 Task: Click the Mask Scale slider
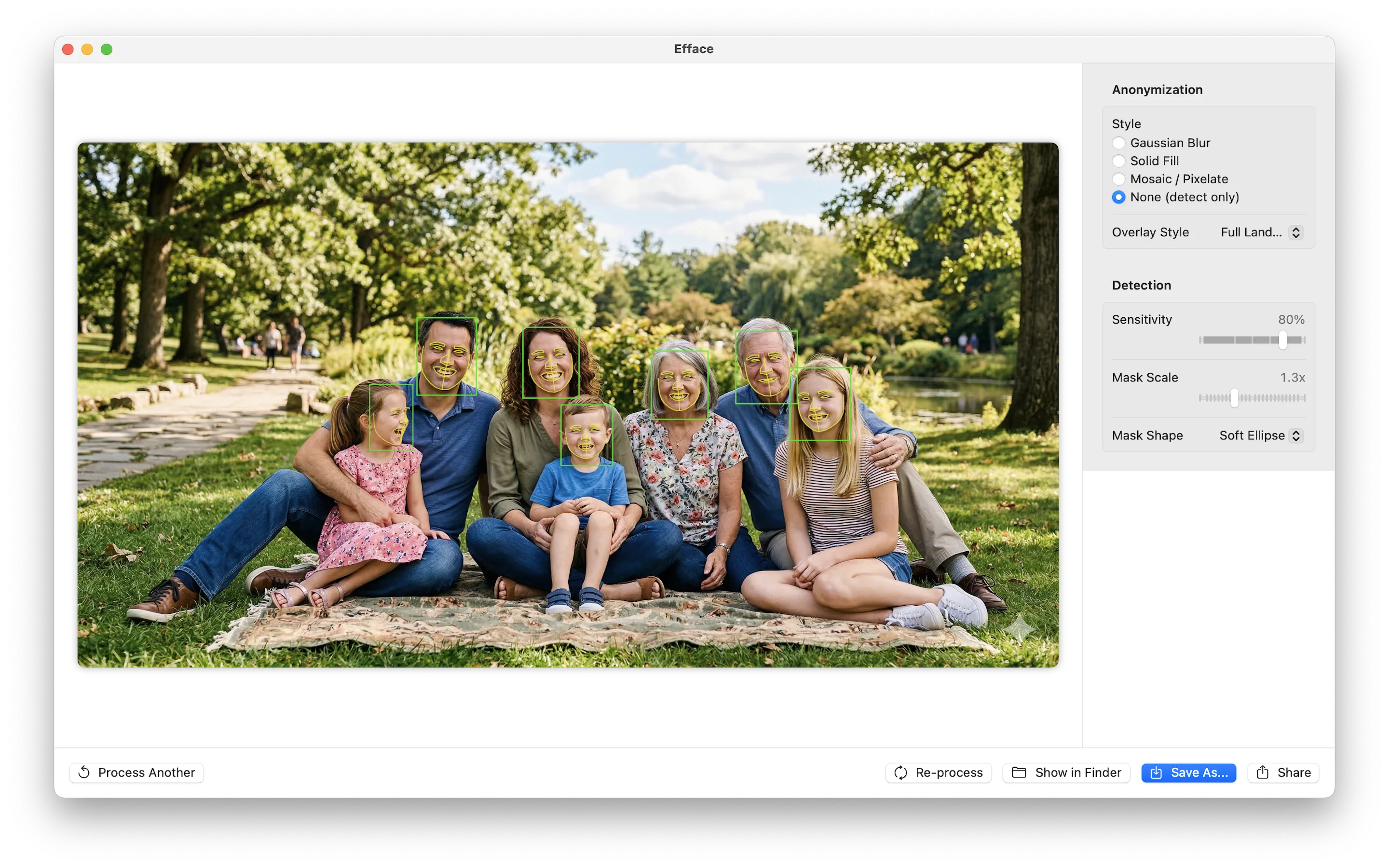click(1235, 398)
